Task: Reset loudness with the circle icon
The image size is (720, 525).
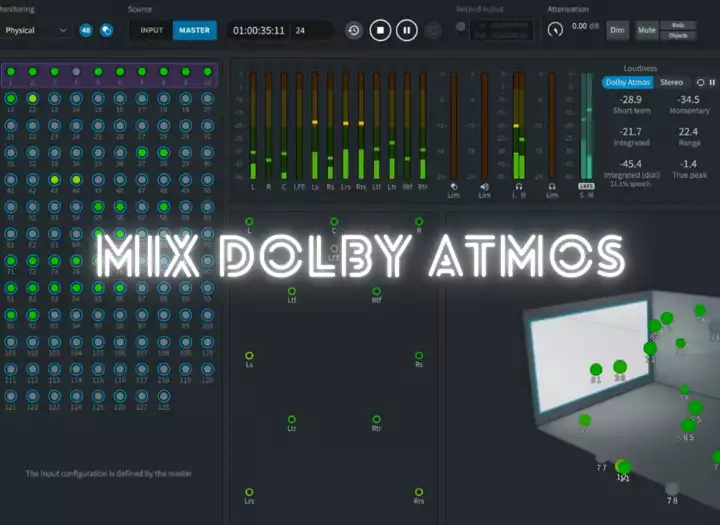Action: [x=700, y=83]
